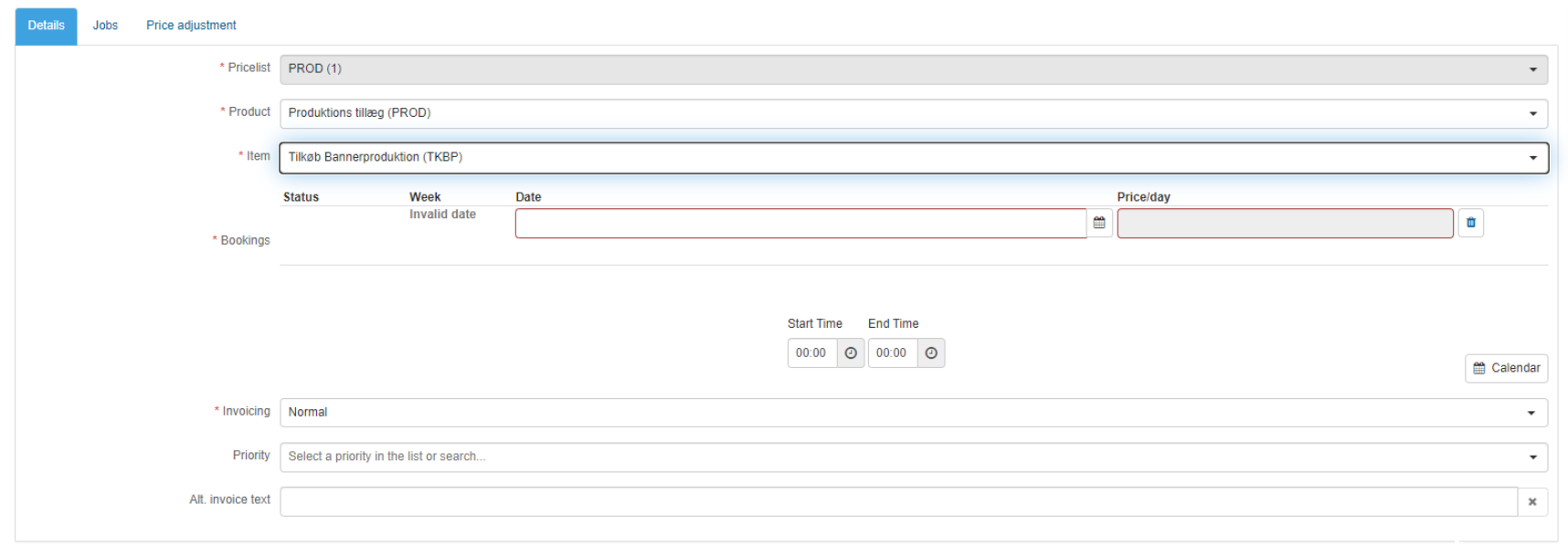Click the Week column header
This screenshot has width=1568, height=547.
pyautogui.click(x=425, y=197)
